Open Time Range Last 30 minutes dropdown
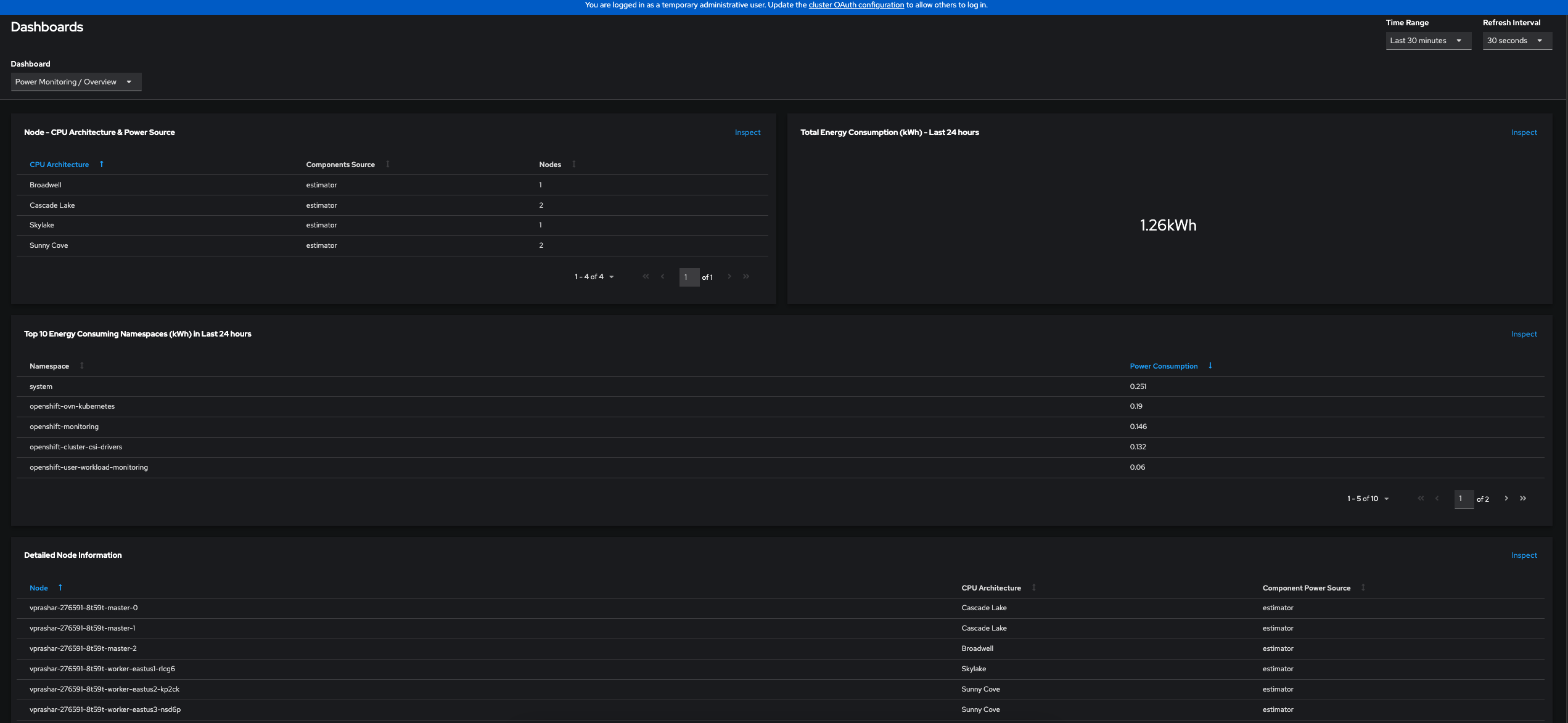The image size is (1568, 723). (x=1427, y=41)
